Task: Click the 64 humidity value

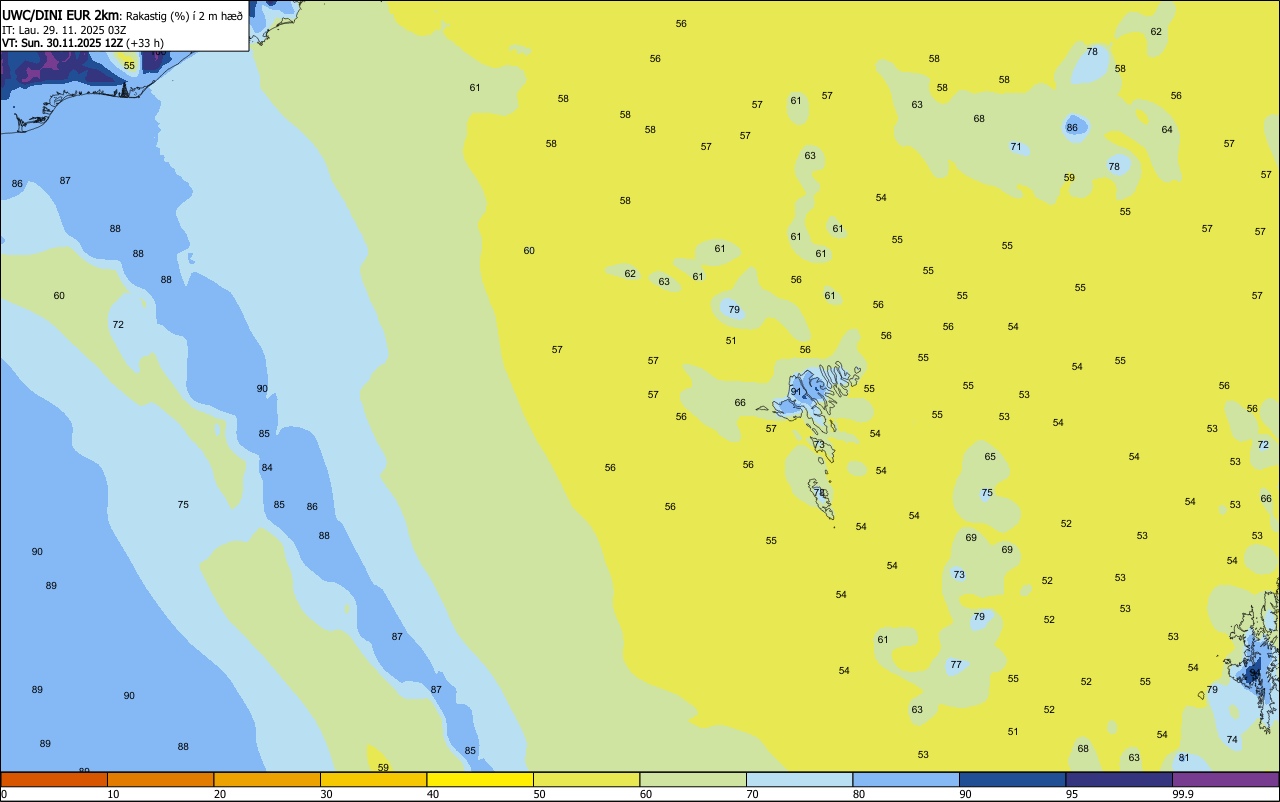Action: [x=1167, y=130]
